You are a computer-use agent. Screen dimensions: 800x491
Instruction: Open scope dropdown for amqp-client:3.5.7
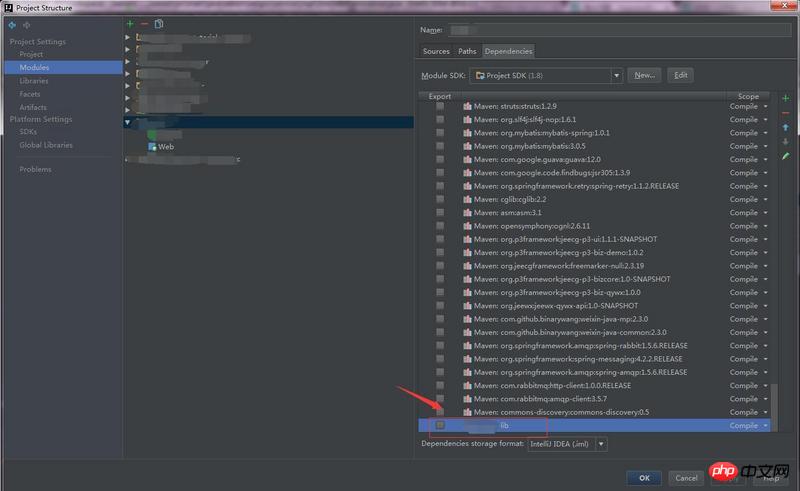coord(765,399)
